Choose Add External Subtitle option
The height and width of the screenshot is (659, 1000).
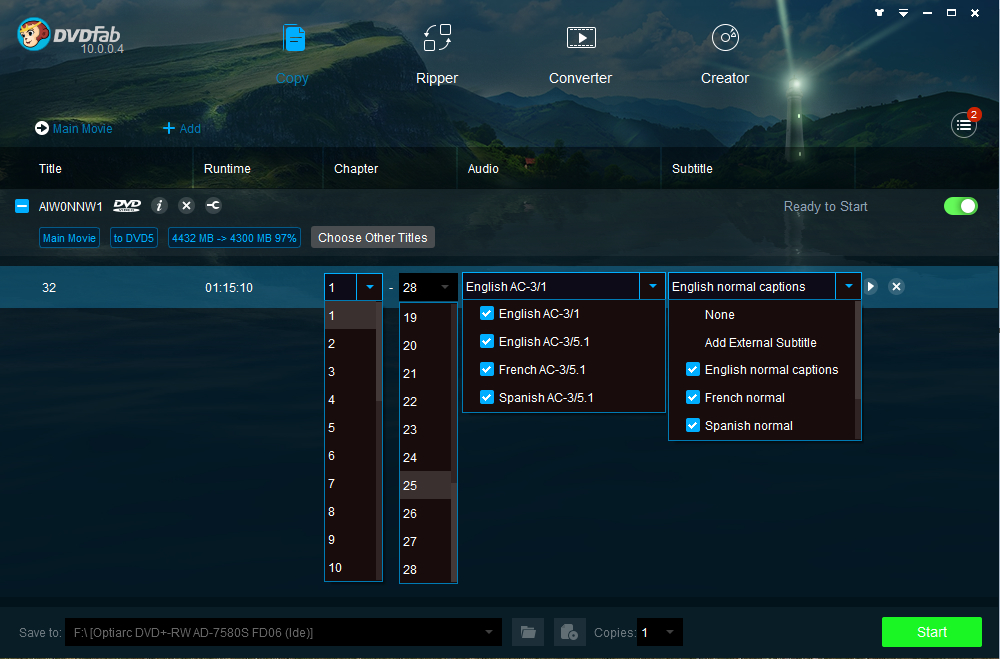click(x=760, y=343)
